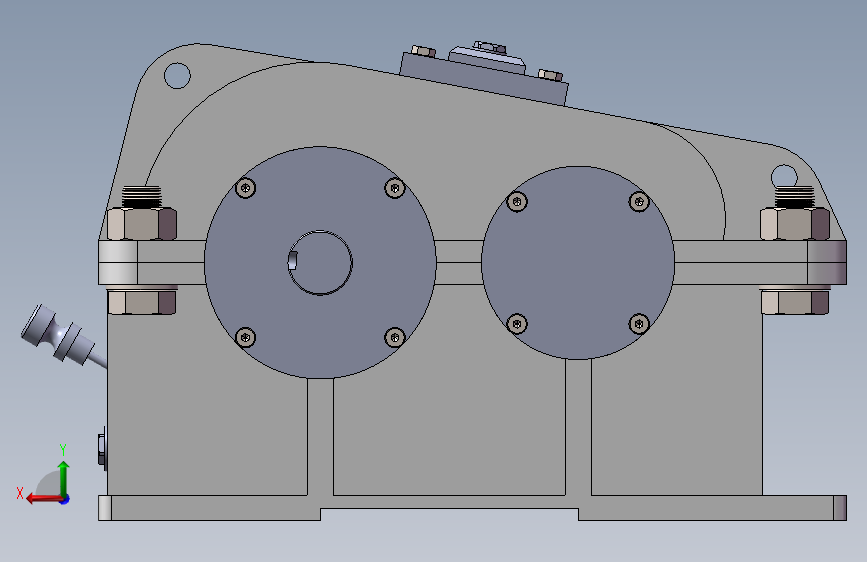Image resolution: width=867 pixels, height=562 pixels.
Task: Select the left bolt on the inspection cover
Action: [424, 51]
